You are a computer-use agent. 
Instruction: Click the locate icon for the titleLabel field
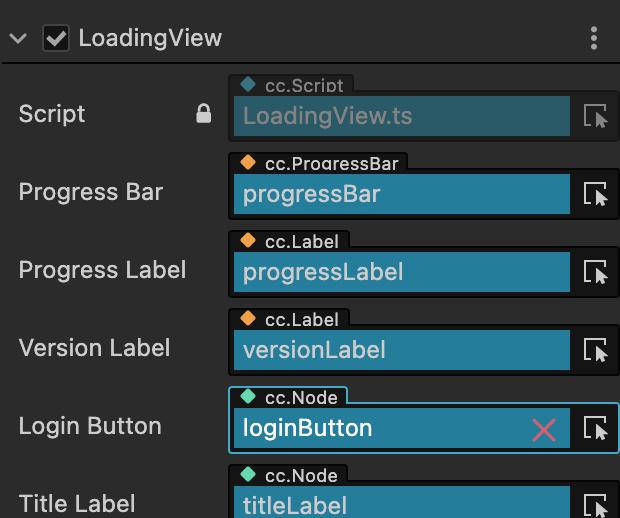tap(596, 505)
